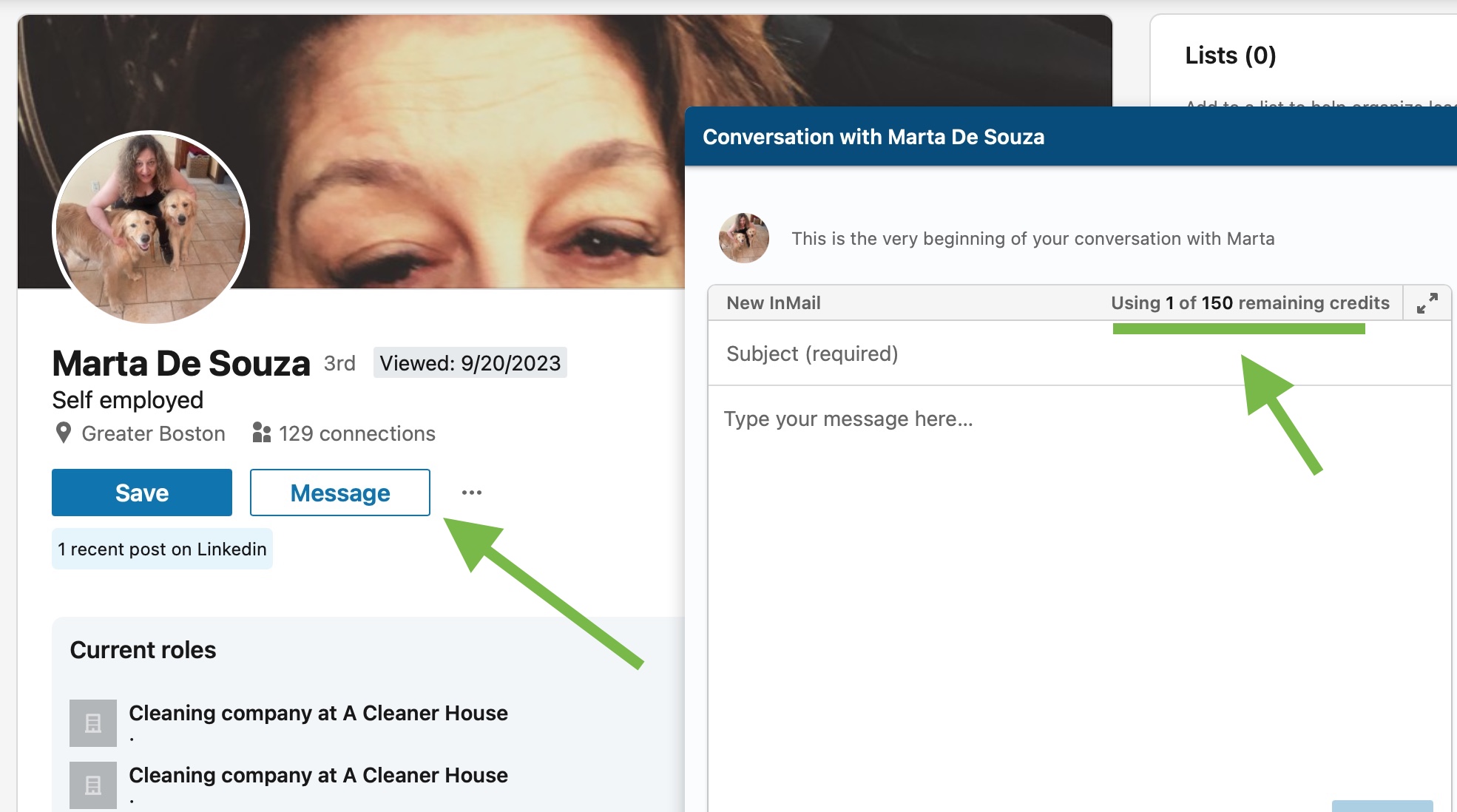Click the Message button
Image resolution: width=1457 pixels, height=812 pixels.
click(340, 493)
